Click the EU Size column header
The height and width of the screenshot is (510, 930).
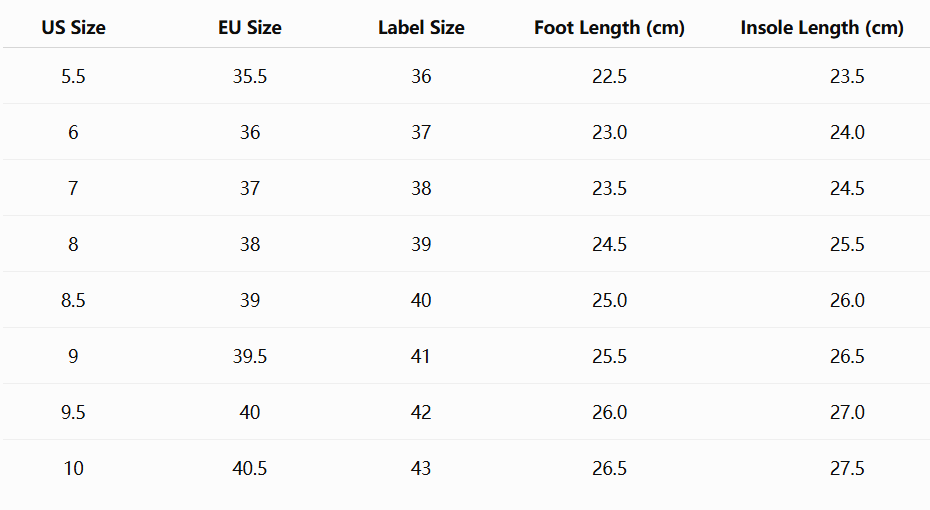pyautogui.click(x=250, y=28)
